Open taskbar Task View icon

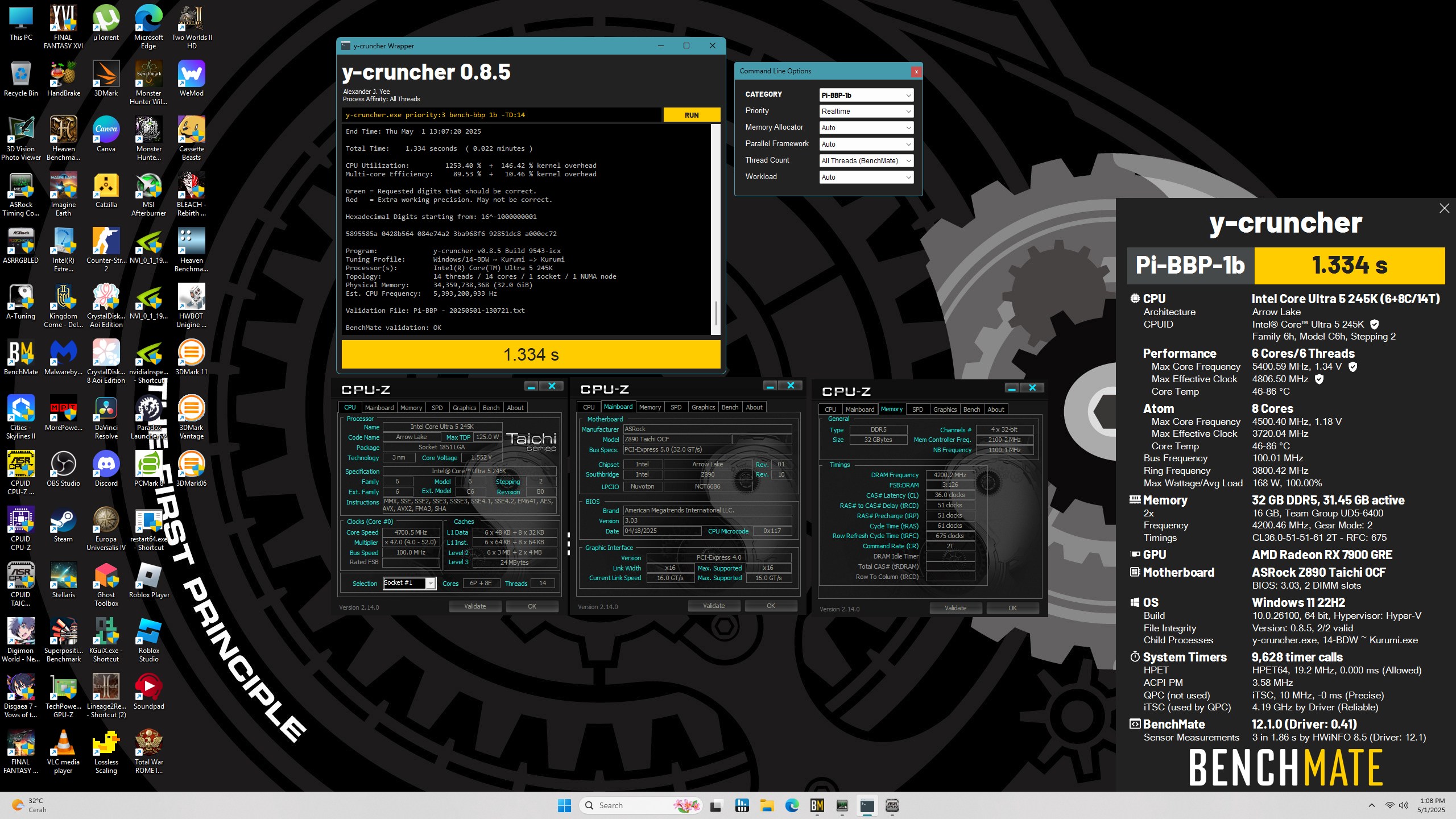point(716,805)
